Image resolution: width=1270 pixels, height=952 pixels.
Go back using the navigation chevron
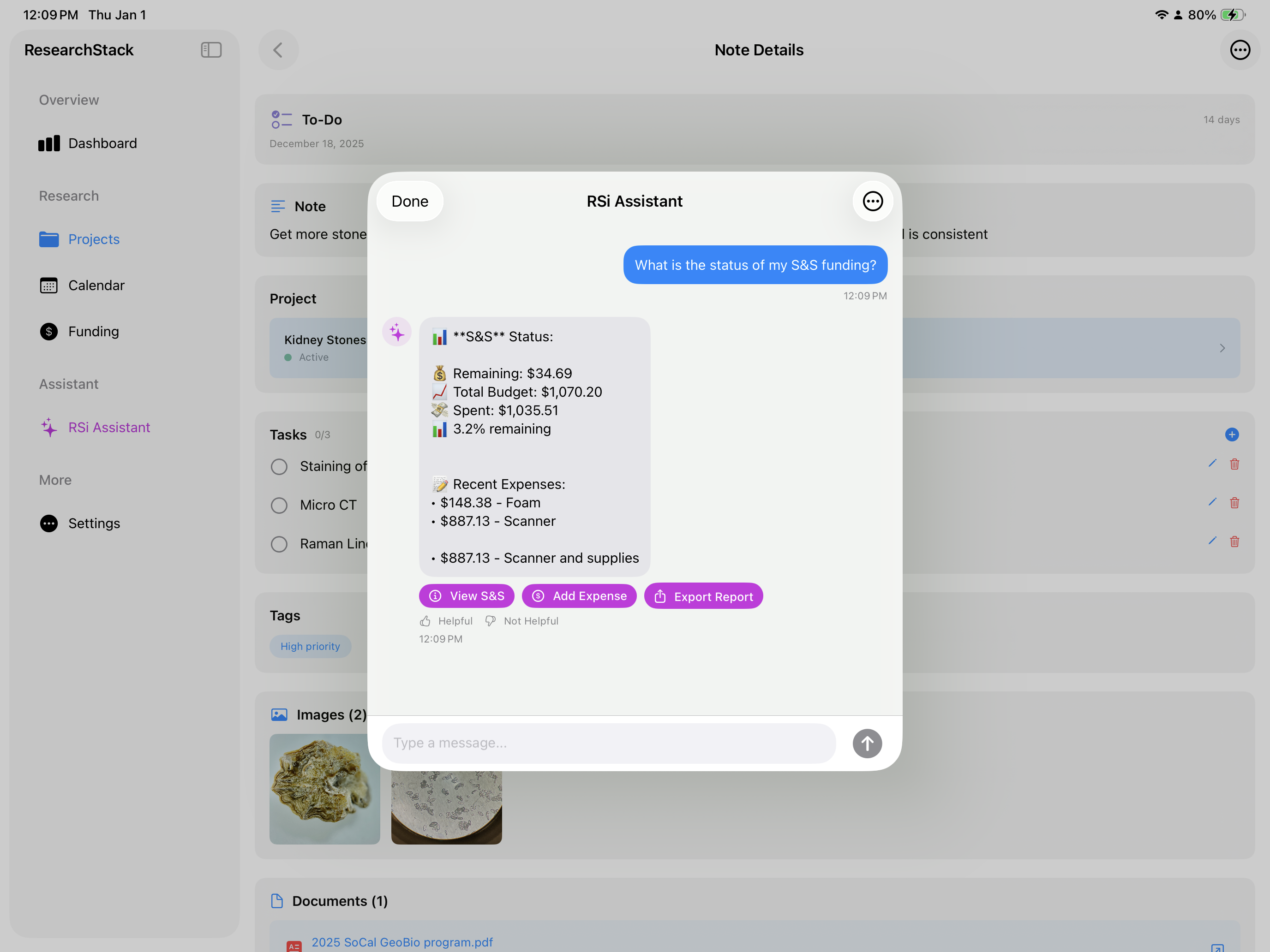tap(278, 50)
